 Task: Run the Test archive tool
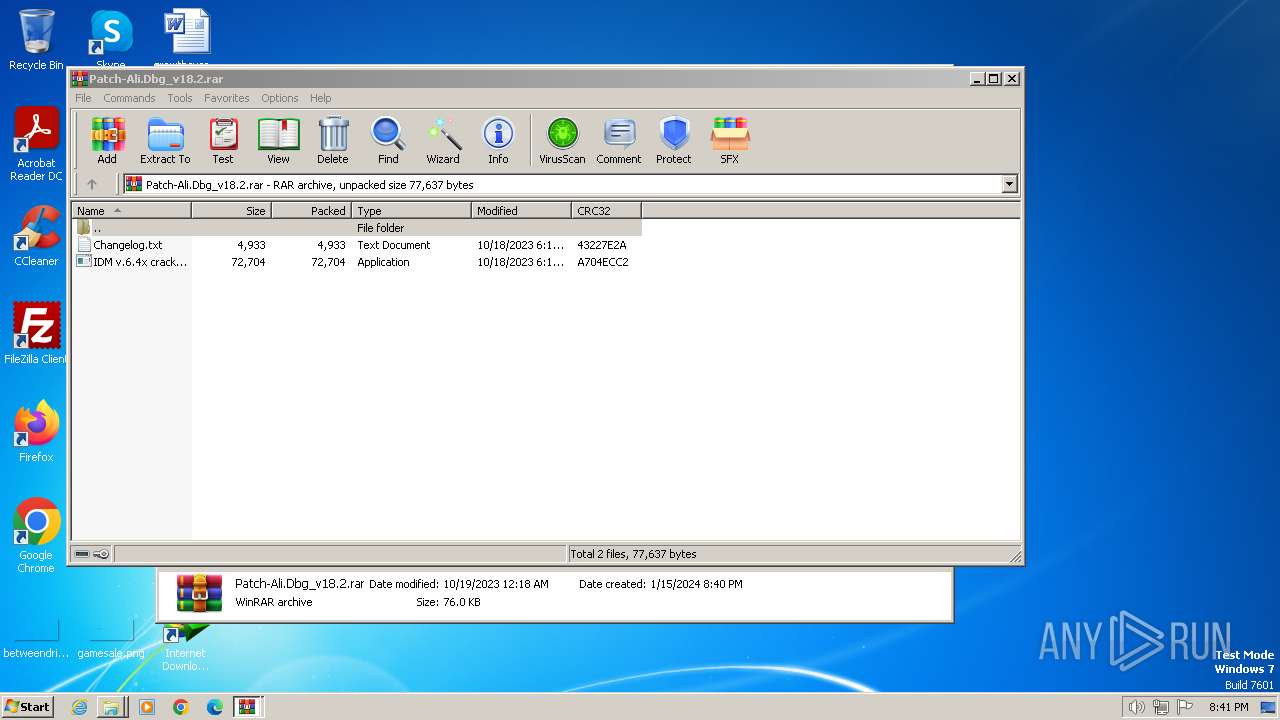pos(223,141)
